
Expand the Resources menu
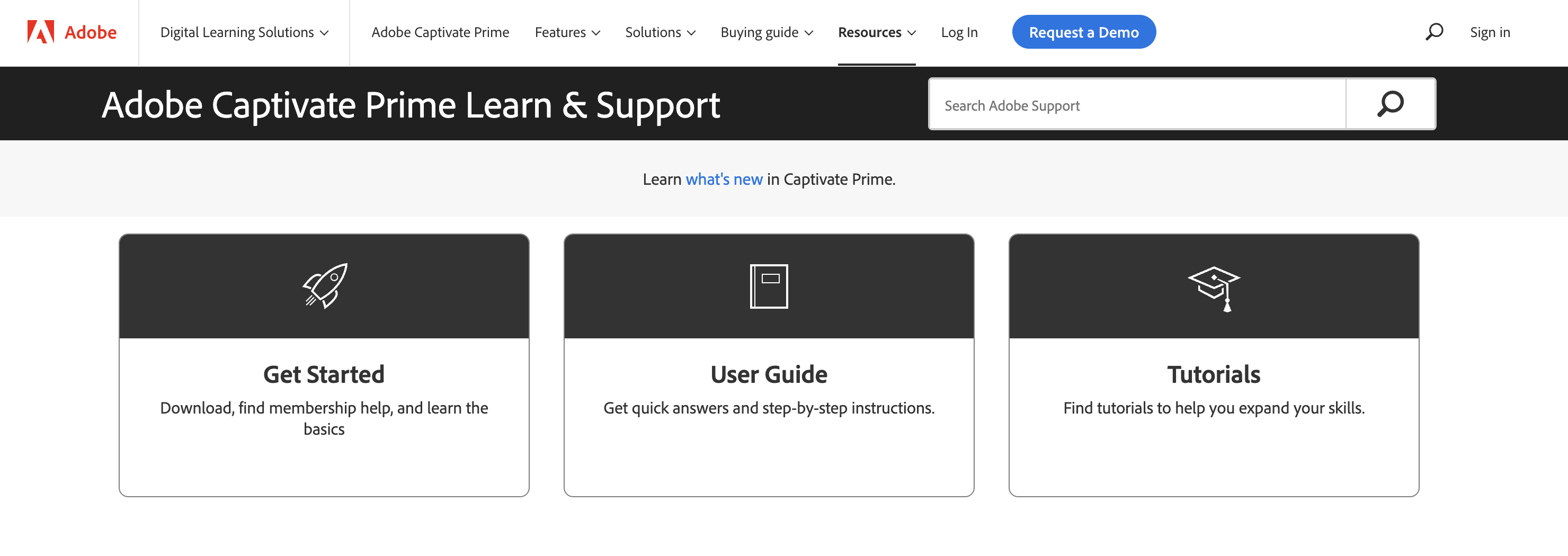(877, 32)
